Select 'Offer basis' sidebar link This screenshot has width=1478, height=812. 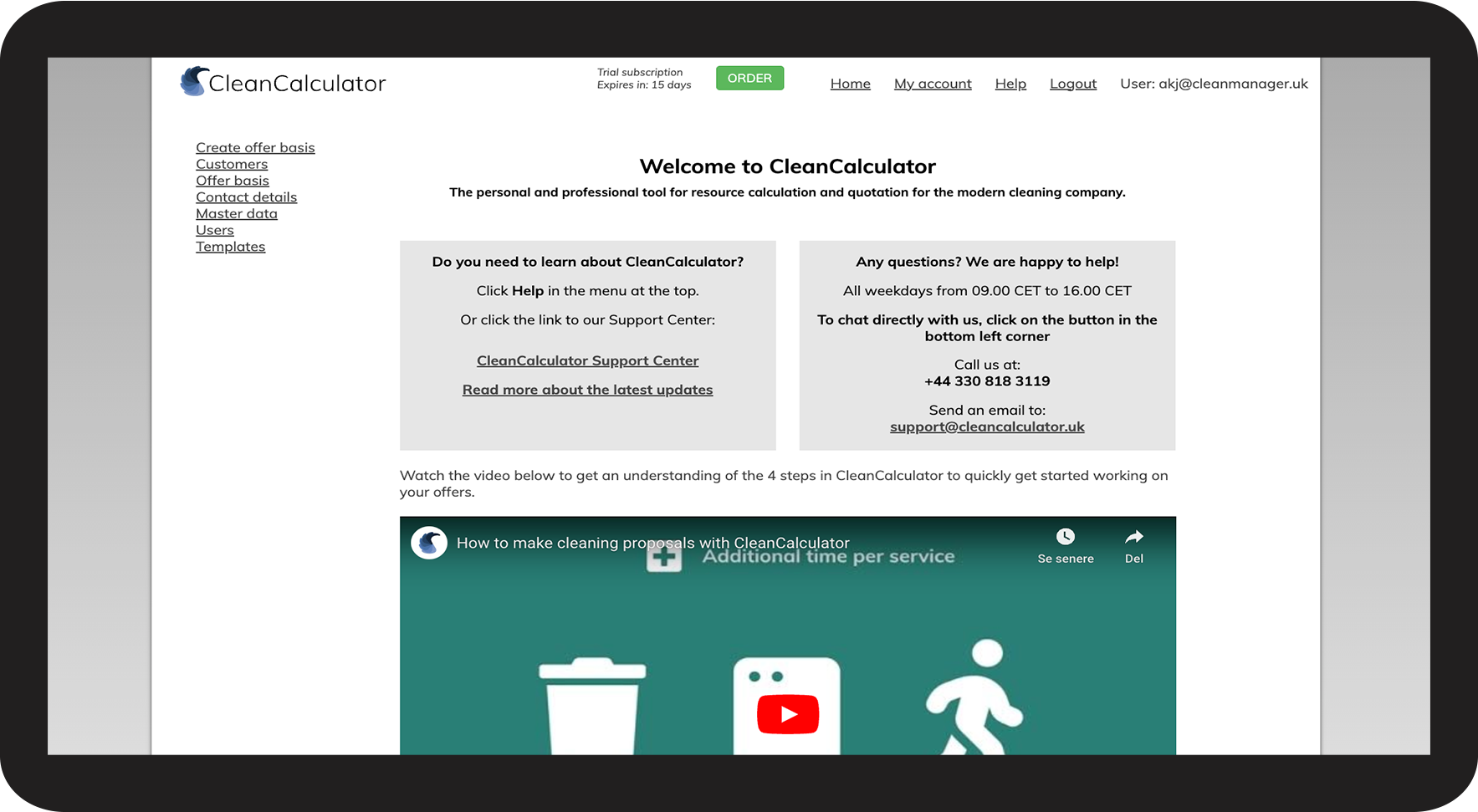tap(233, 181)
